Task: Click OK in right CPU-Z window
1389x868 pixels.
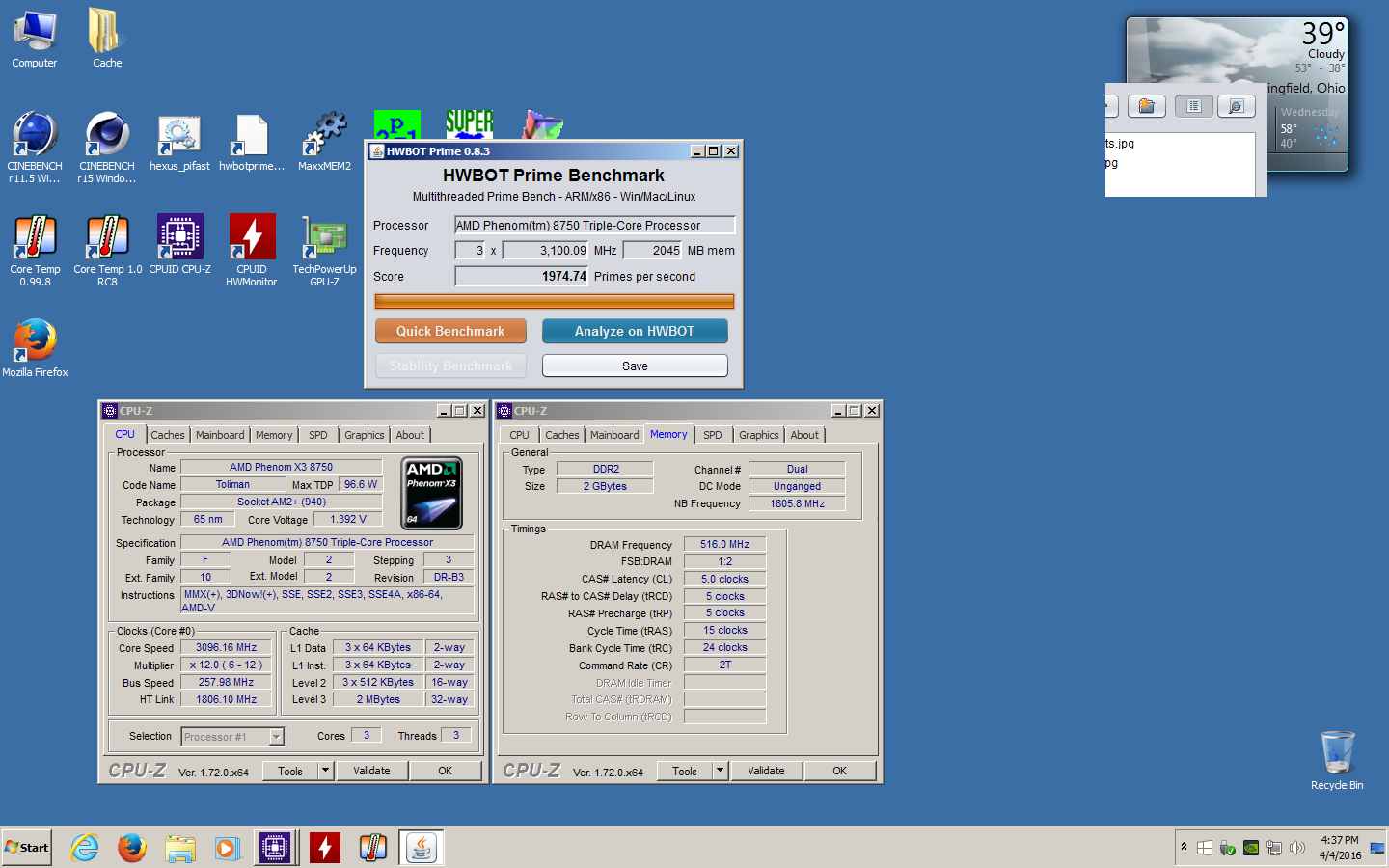Action: click(839, 771)
